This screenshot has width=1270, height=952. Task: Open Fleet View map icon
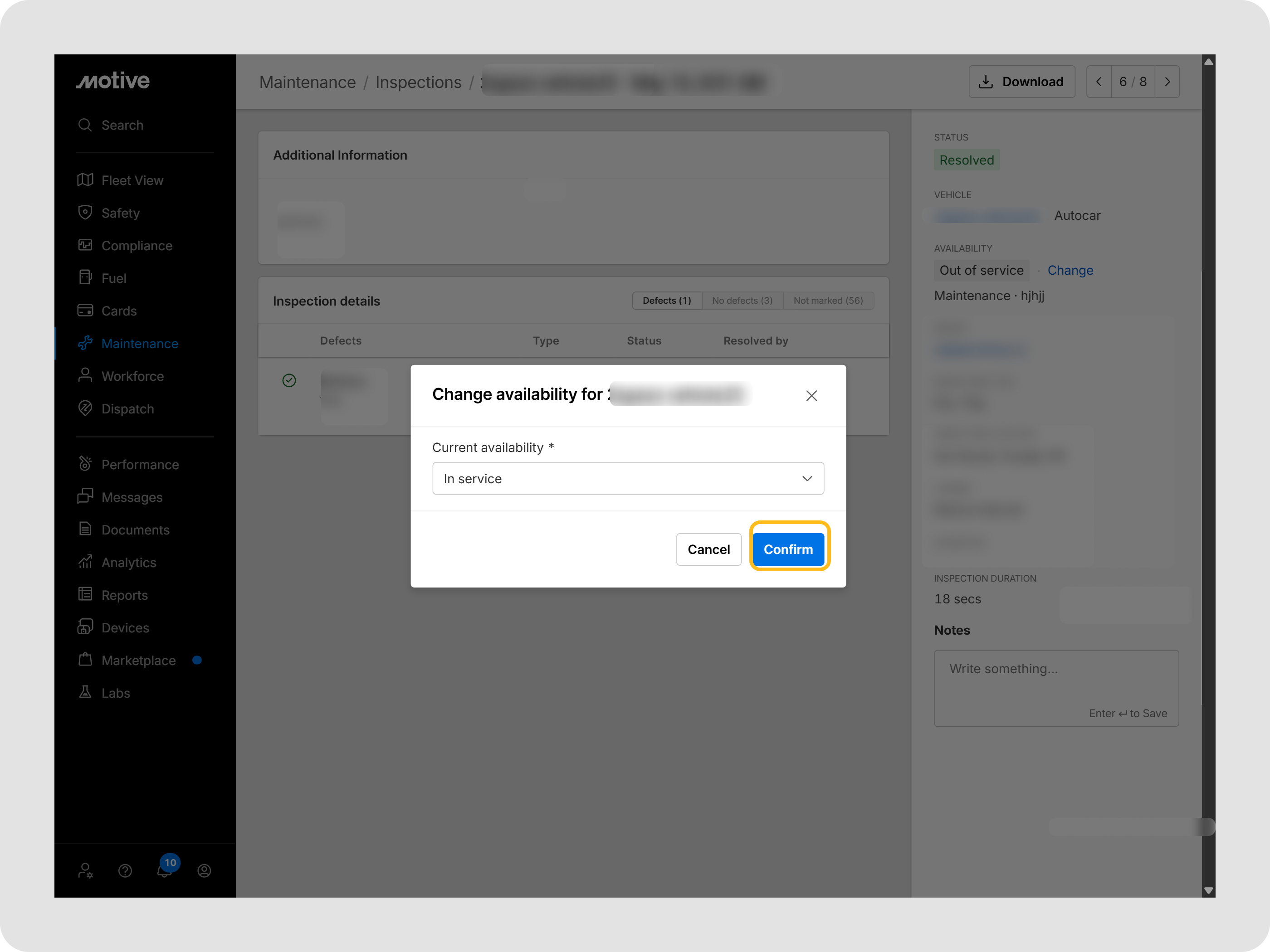coord(85,180)
